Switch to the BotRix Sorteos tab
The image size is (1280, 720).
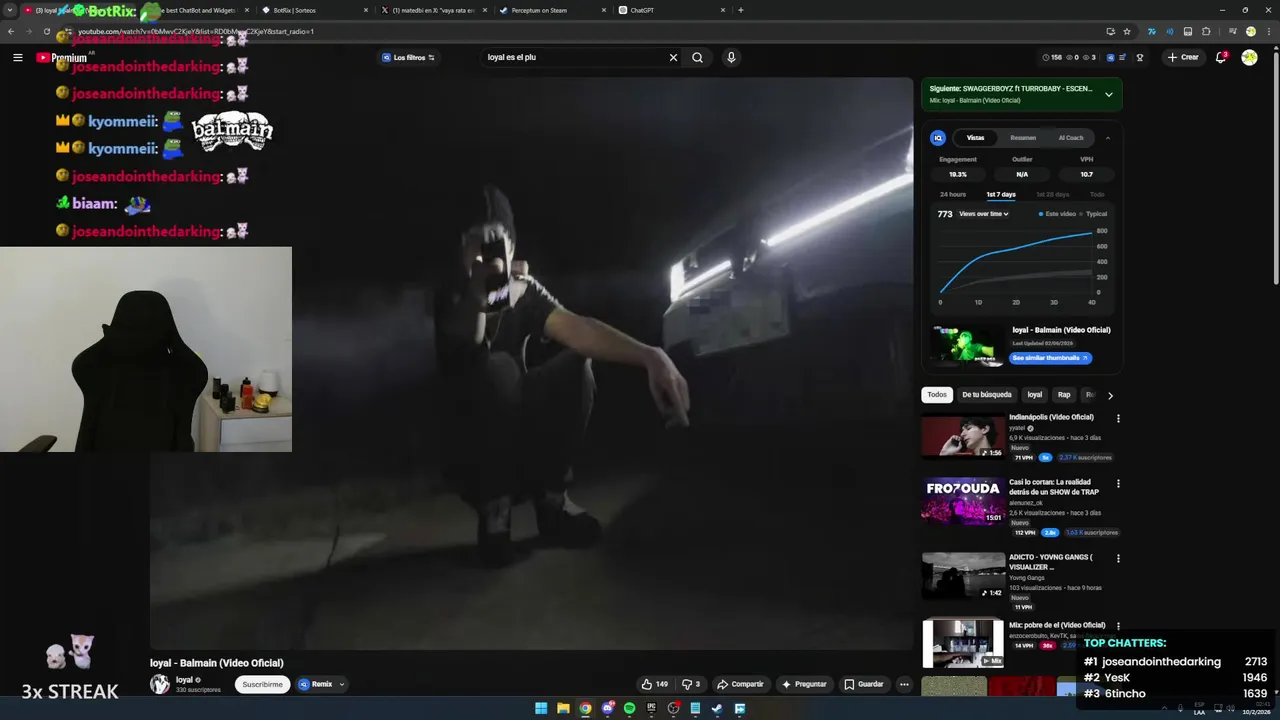[x=313, y=10]
